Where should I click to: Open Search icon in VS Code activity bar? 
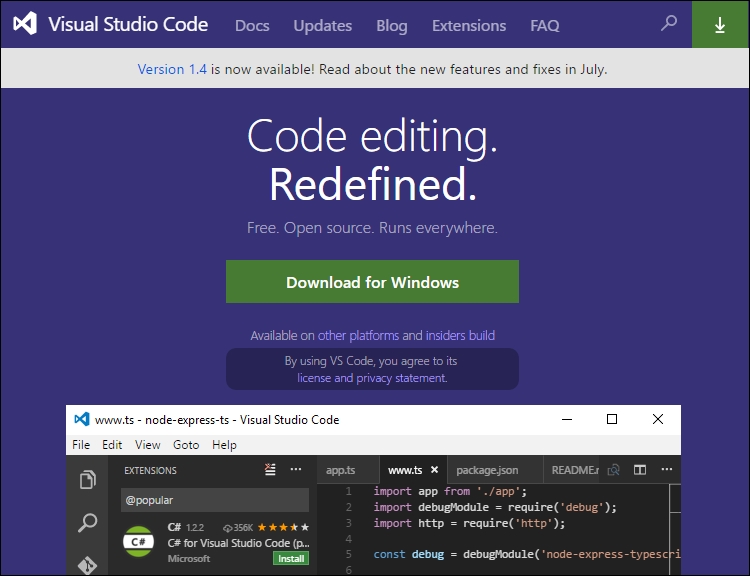(88, 522)
